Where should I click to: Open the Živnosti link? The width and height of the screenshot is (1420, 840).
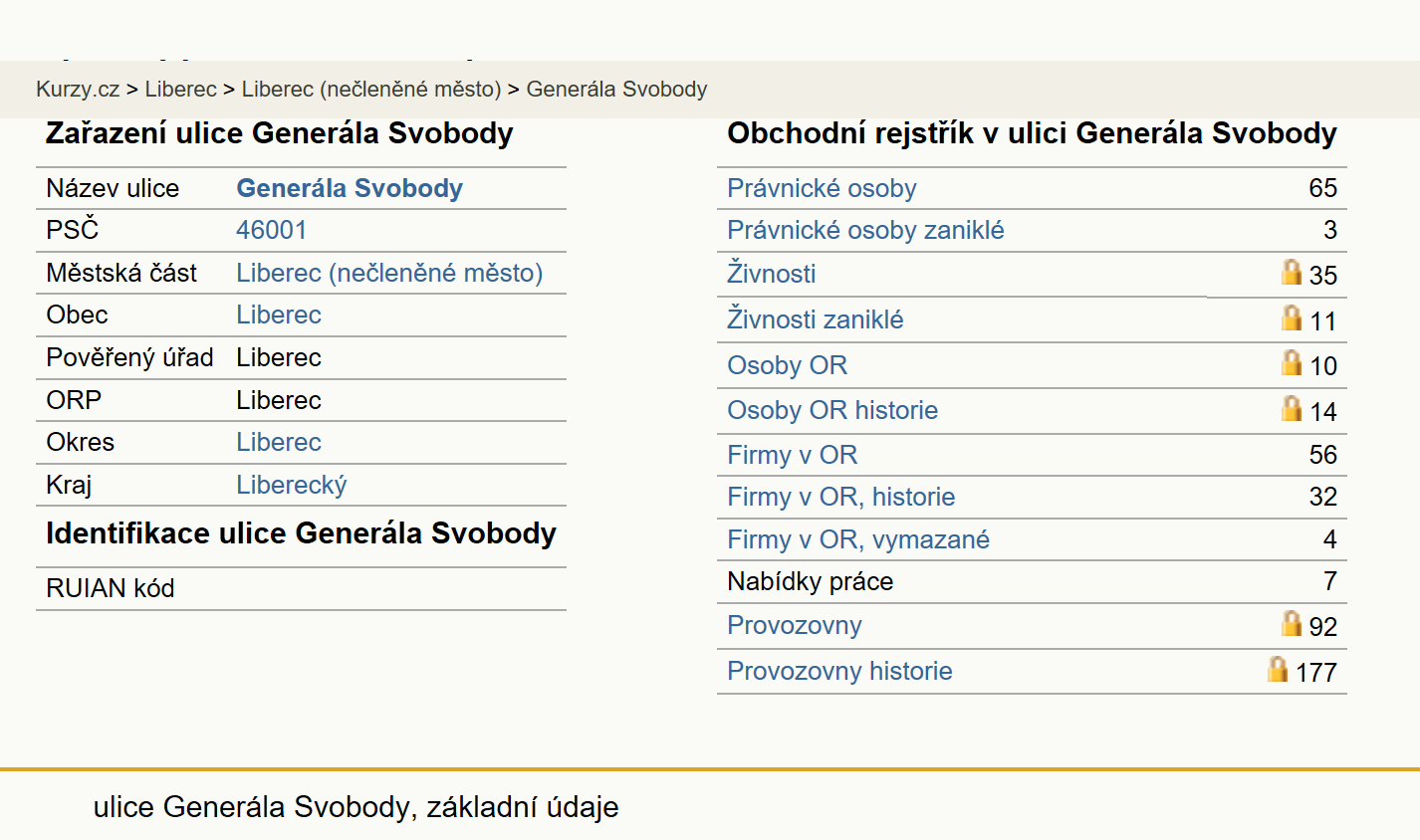pos(772,273)
